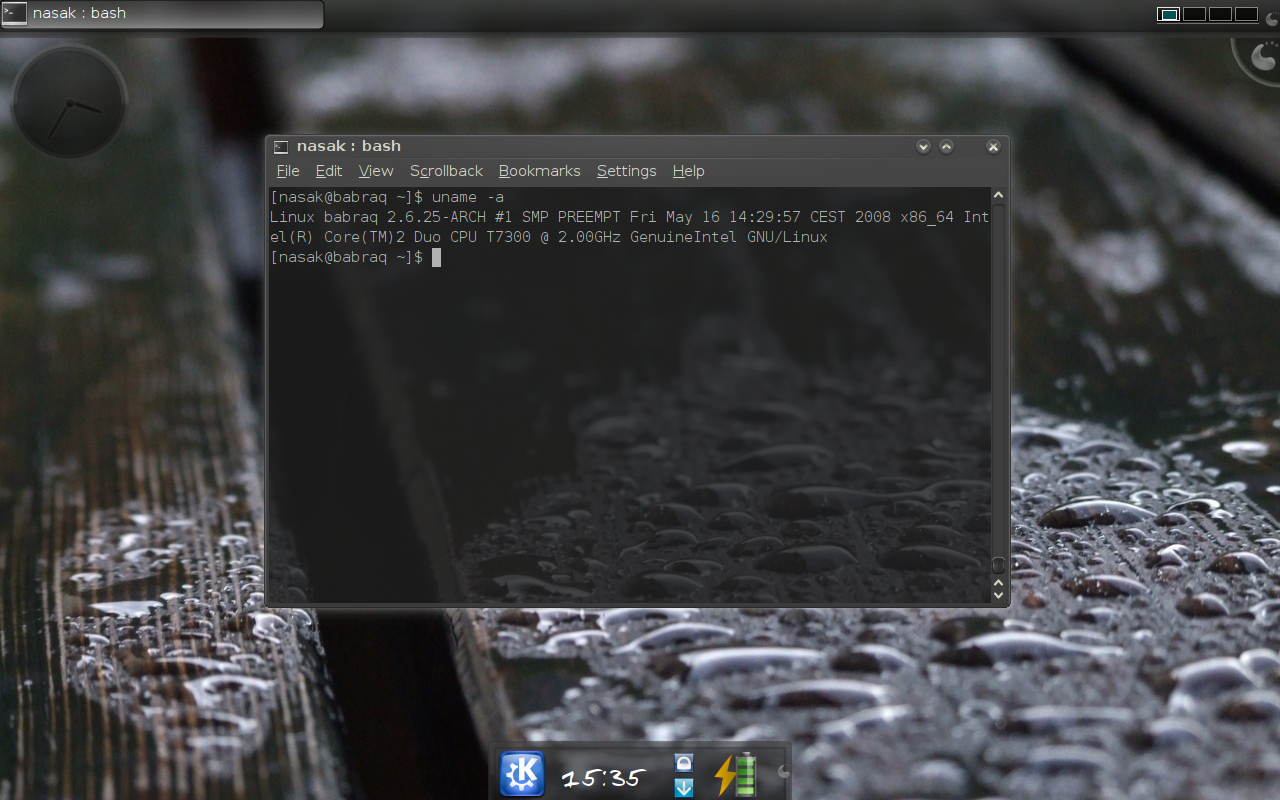The height and width of the screenshot is (800, 1280).
Task: Open the View menu in Konsole
Action: 376,171
